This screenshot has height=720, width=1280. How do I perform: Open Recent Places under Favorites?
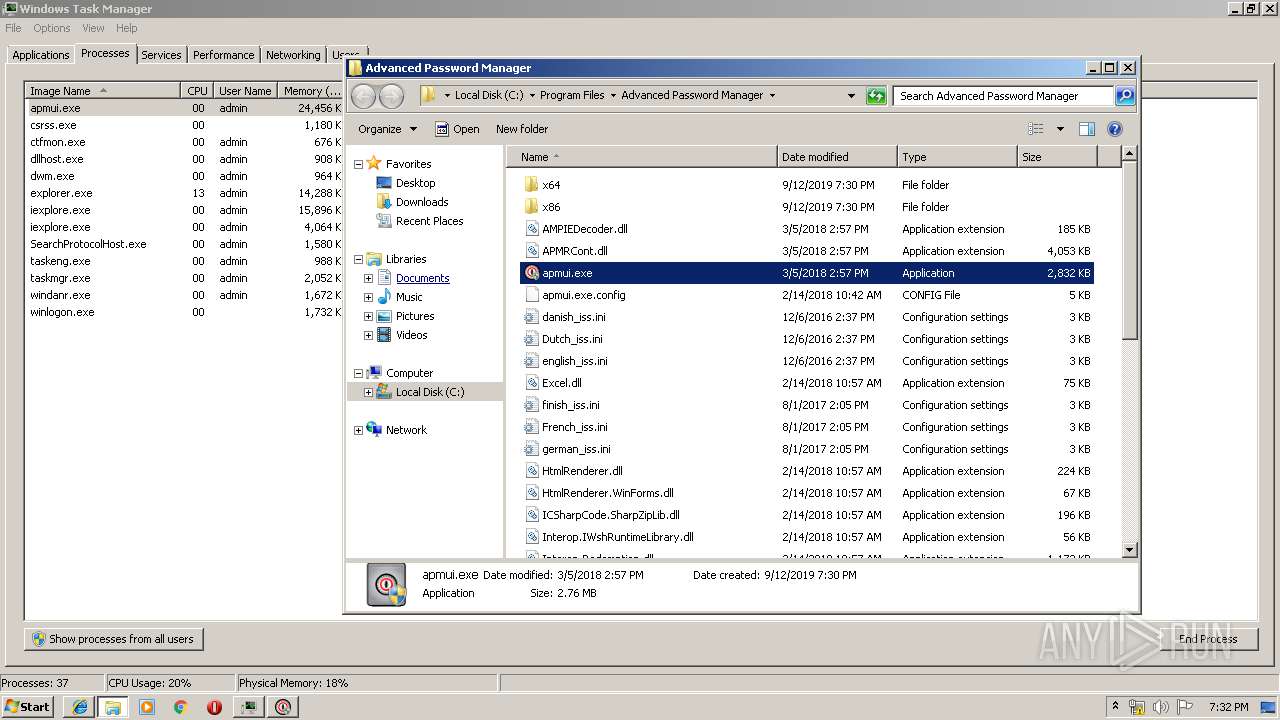pyautogui.click(x=429, y=221)
